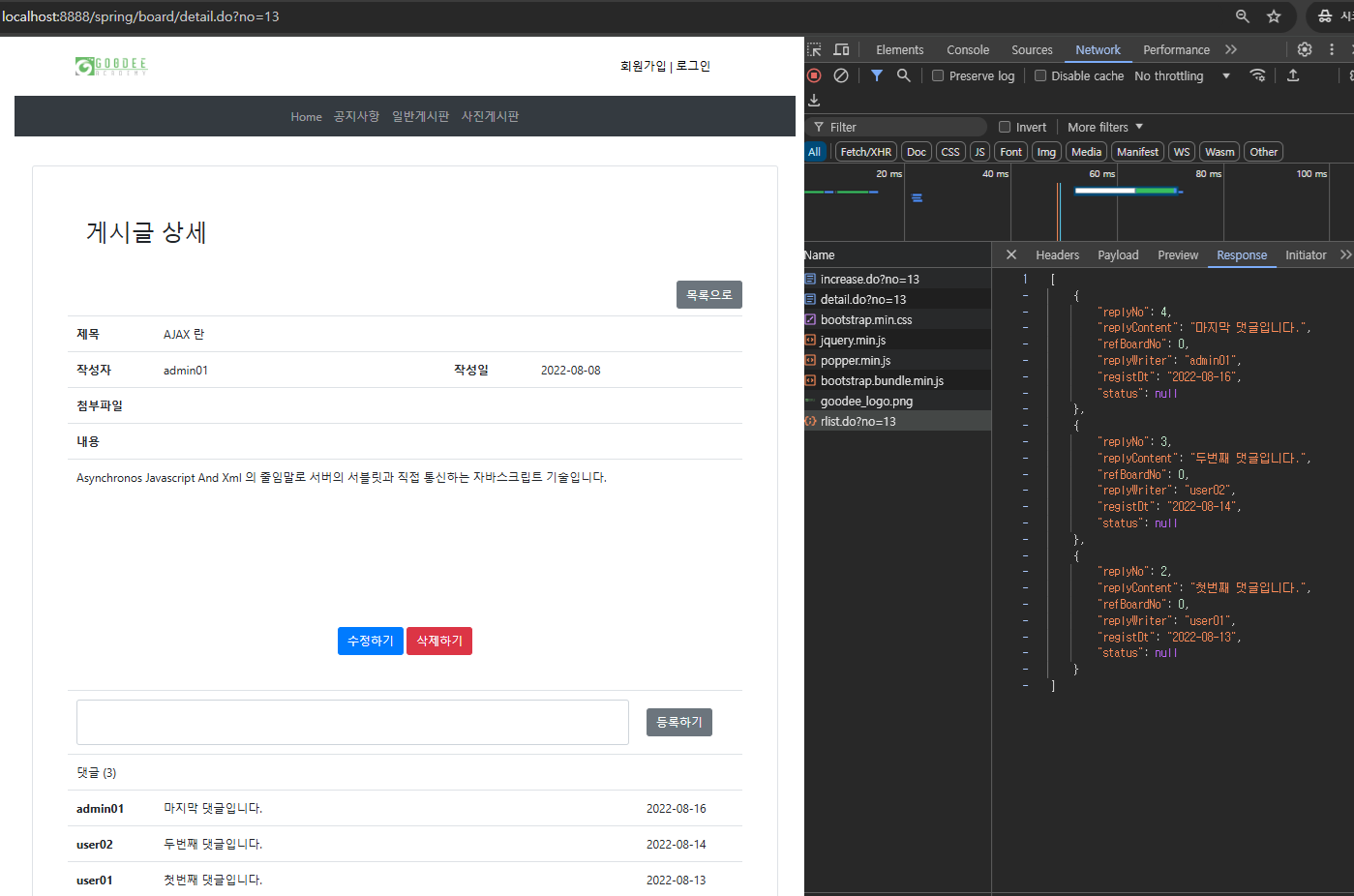
Task: Filter requests by WS type
Action: click(1182, 152)
